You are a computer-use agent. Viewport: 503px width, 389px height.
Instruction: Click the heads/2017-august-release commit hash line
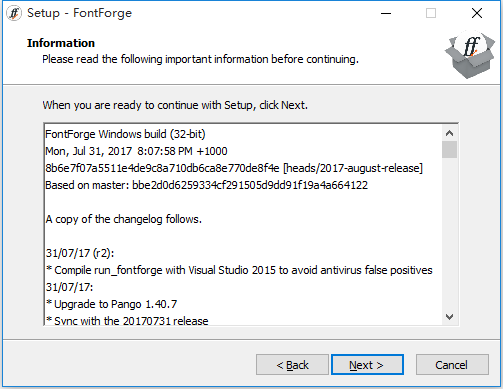pyautogui.click(x=234, y=168)
